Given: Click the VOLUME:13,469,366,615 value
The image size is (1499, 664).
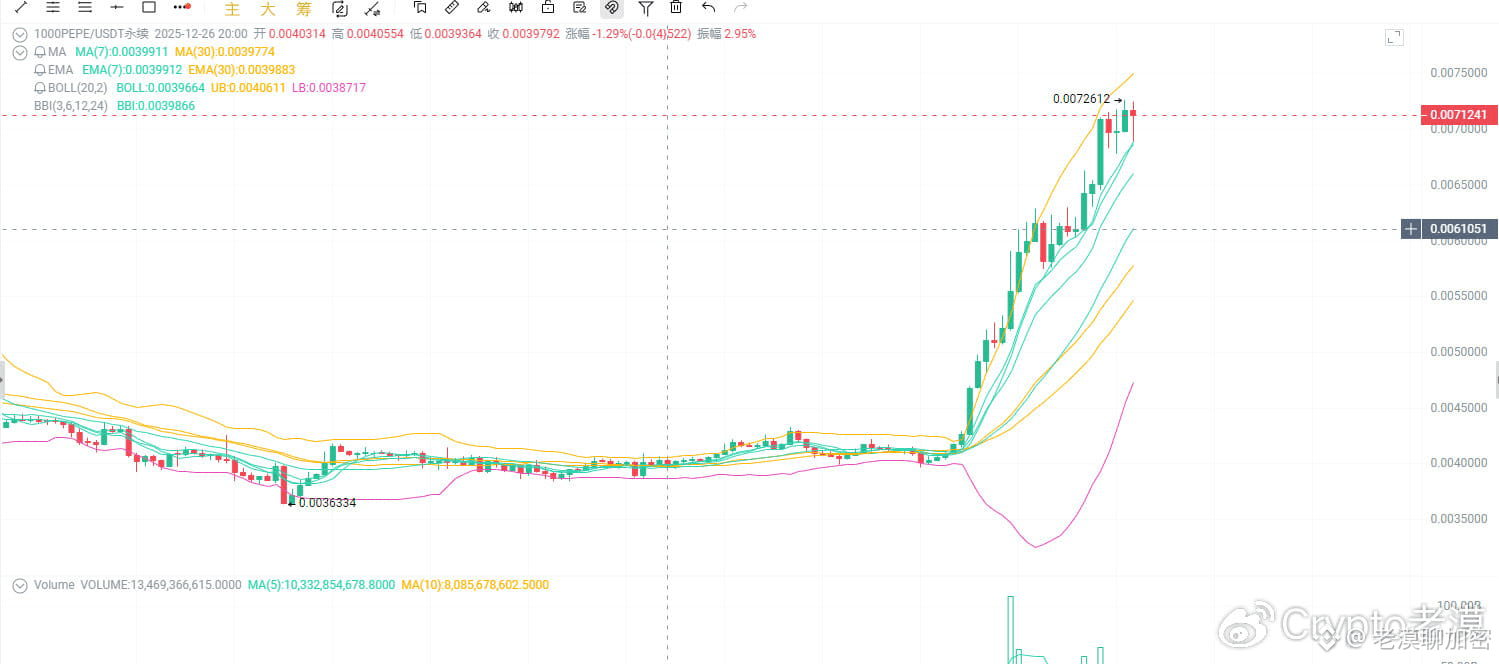Looking at the screenshot, I should tap(161, 585).
